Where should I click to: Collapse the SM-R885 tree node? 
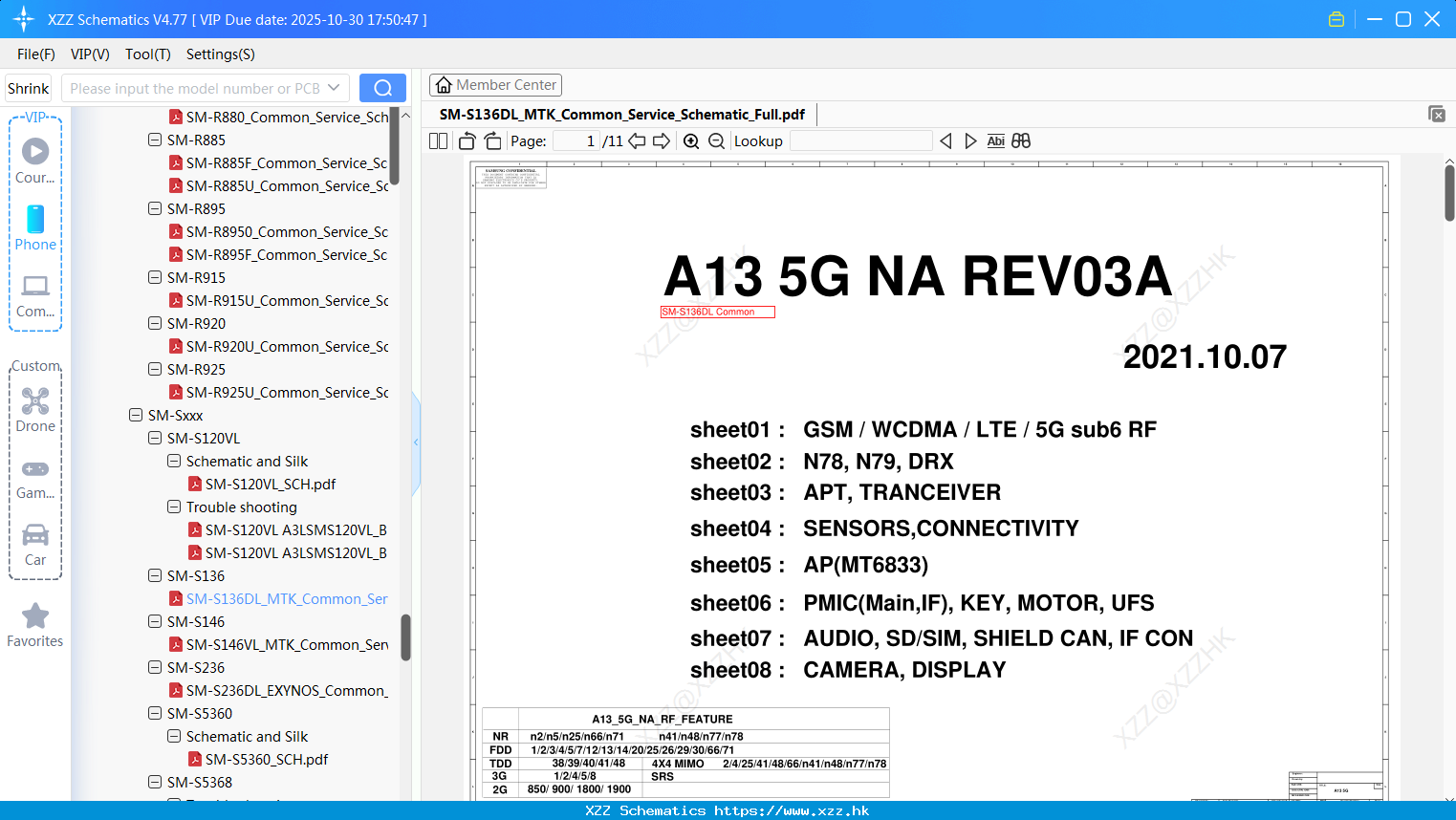coord(155,140)
